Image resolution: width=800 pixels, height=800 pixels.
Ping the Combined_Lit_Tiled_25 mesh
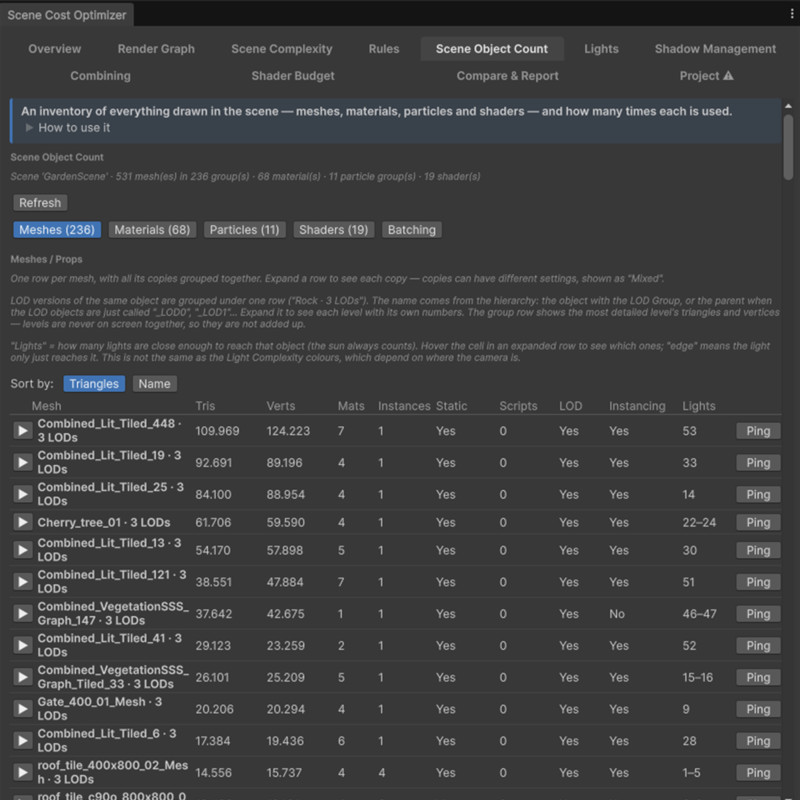tap(758, 494)
